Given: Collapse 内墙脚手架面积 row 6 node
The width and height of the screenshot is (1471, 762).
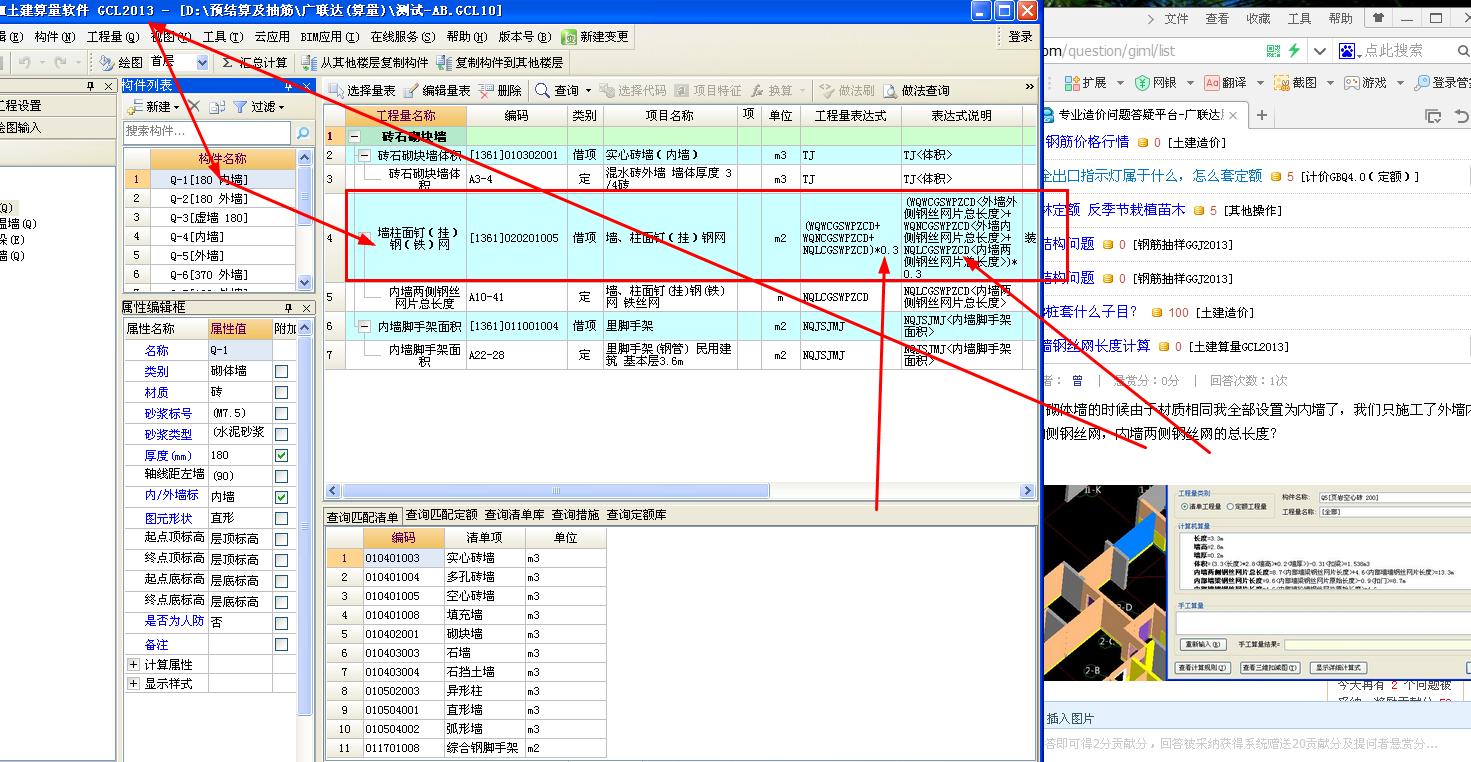Looking at the screenshot, I should [365, 326].
